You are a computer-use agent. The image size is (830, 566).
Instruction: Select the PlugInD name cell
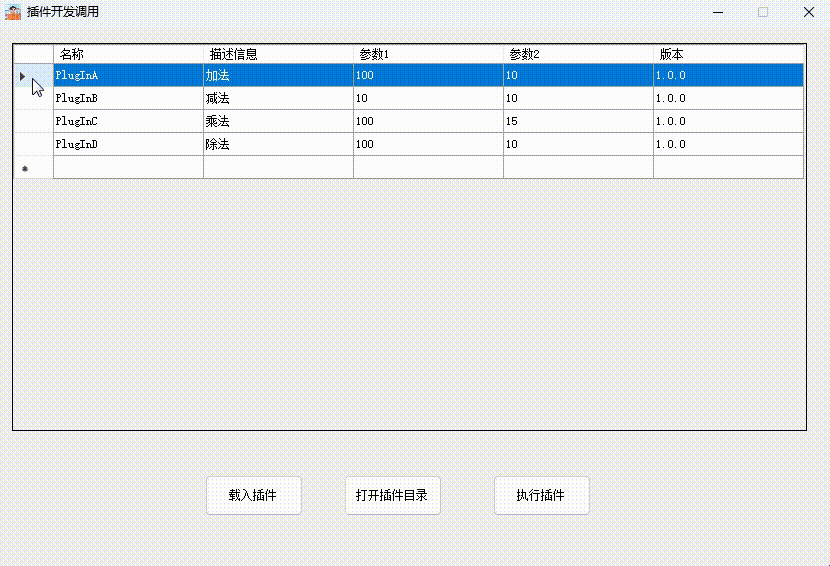128,145
